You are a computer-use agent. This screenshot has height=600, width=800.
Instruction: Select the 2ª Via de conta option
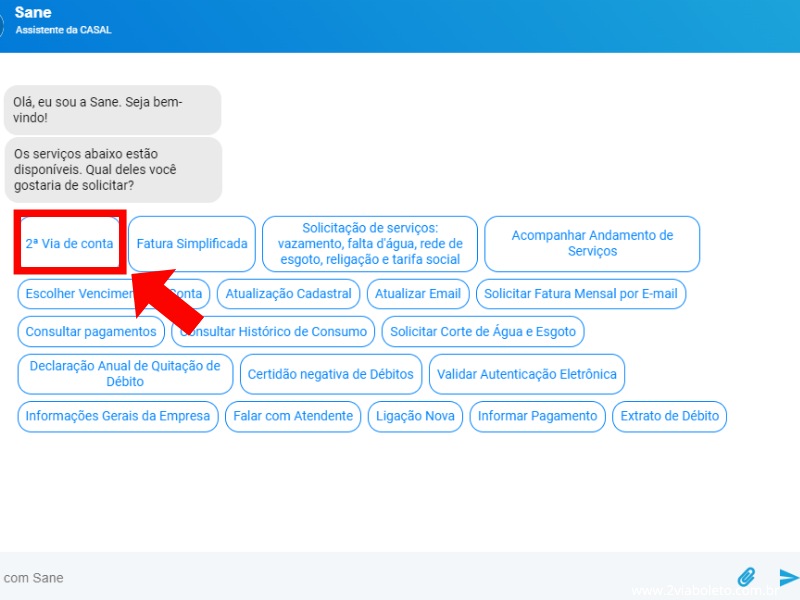click(x=70, y=243)
